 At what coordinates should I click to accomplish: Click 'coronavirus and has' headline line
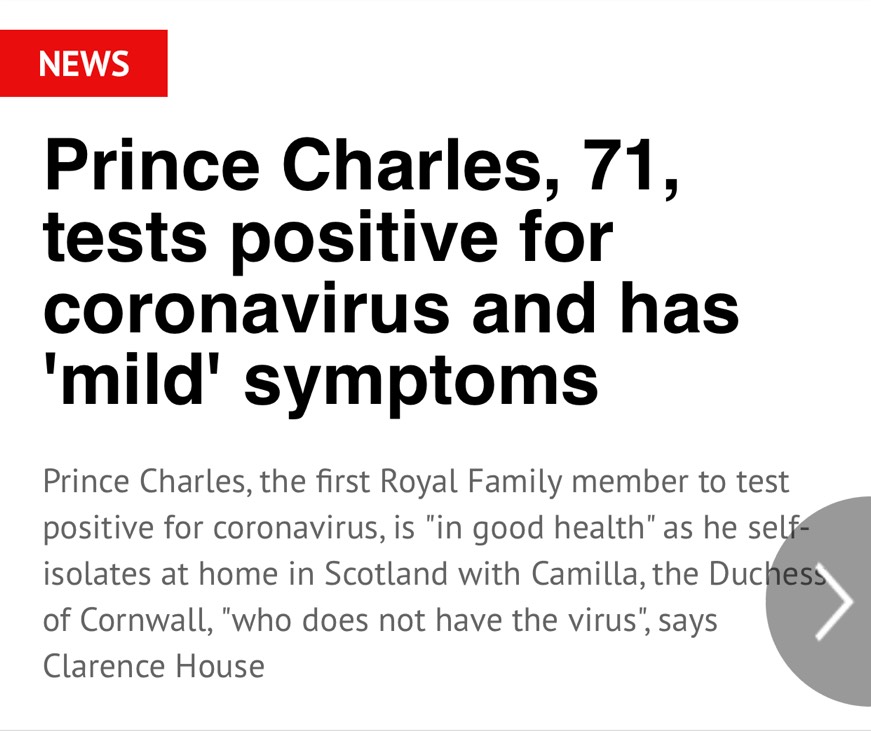pos(391,307)
